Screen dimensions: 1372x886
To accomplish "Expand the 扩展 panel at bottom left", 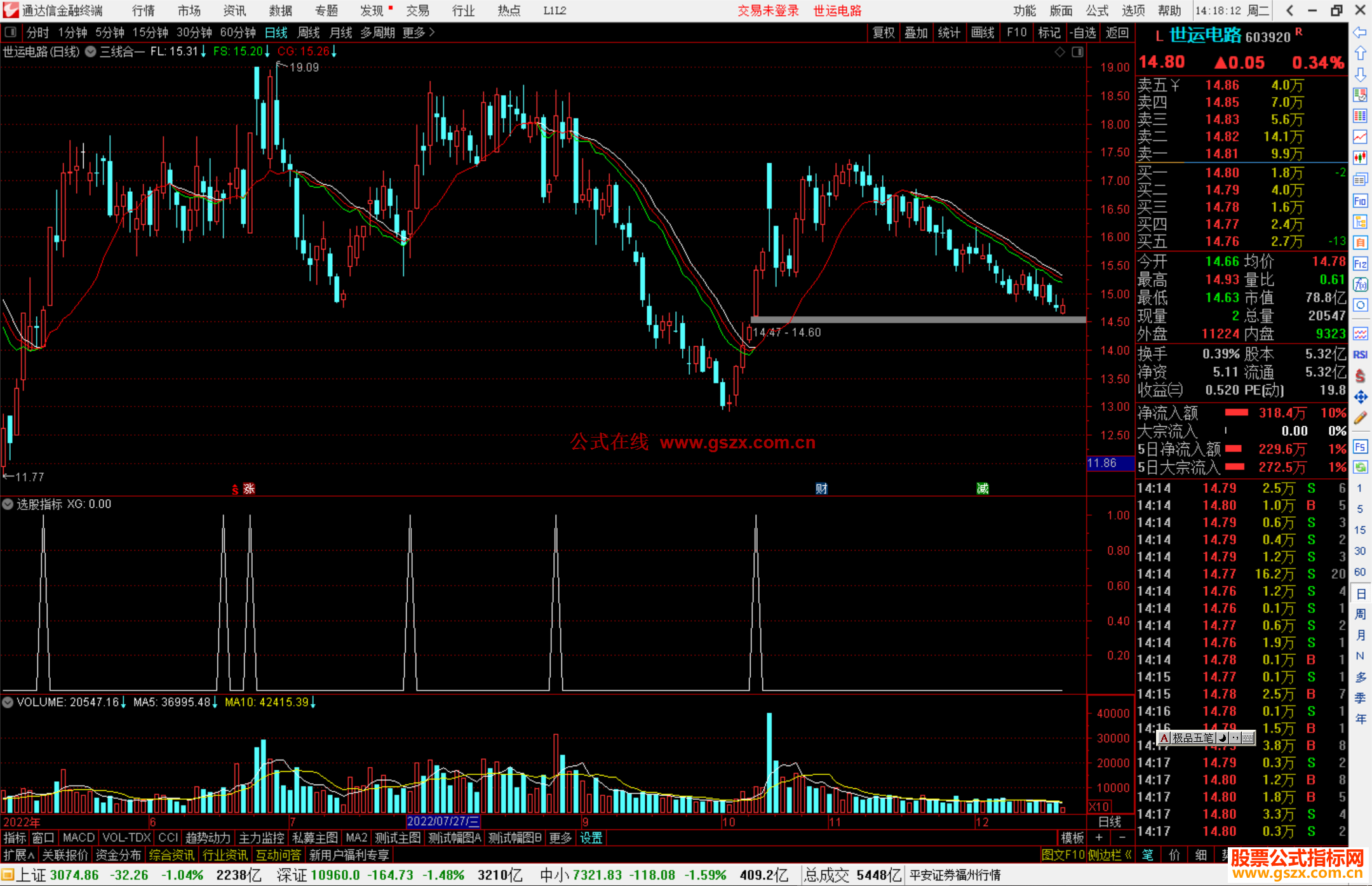I will point(19,855).
